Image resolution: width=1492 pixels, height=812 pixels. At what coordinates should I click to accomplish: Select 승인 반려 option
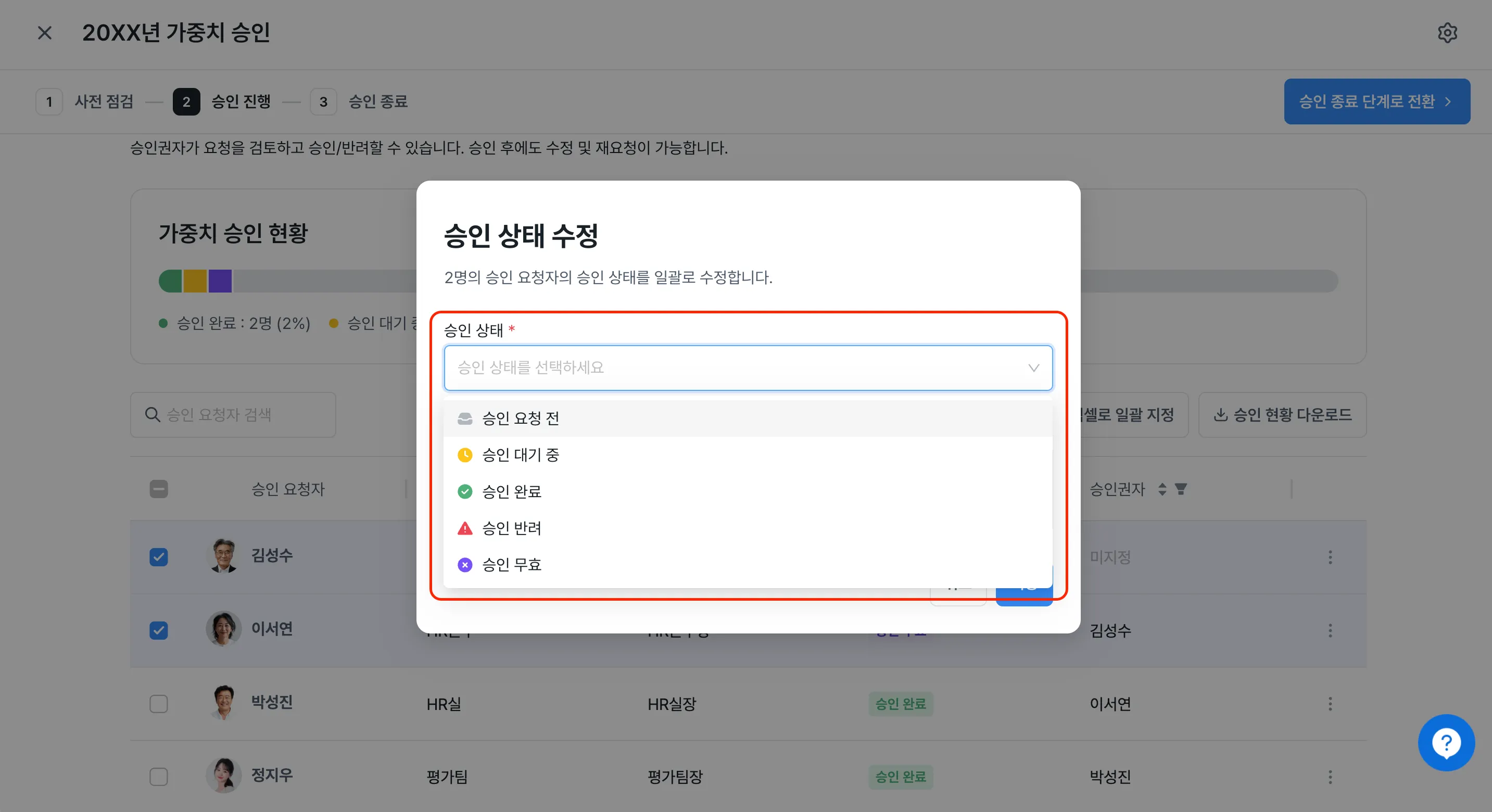pyautogui.click(x=748, y=528)
